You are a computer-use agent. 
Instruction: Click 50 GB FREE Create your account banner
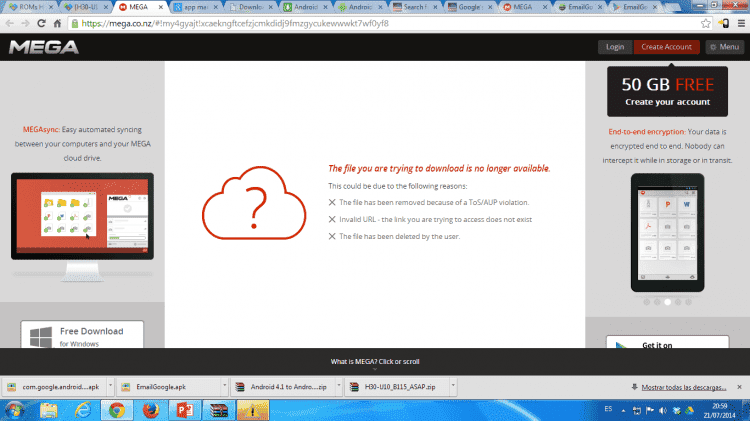(667, 91)
